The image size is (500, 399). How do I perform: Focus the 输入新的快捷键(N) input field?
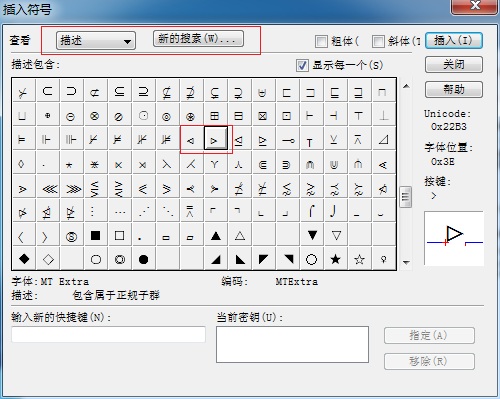point(109,334)
